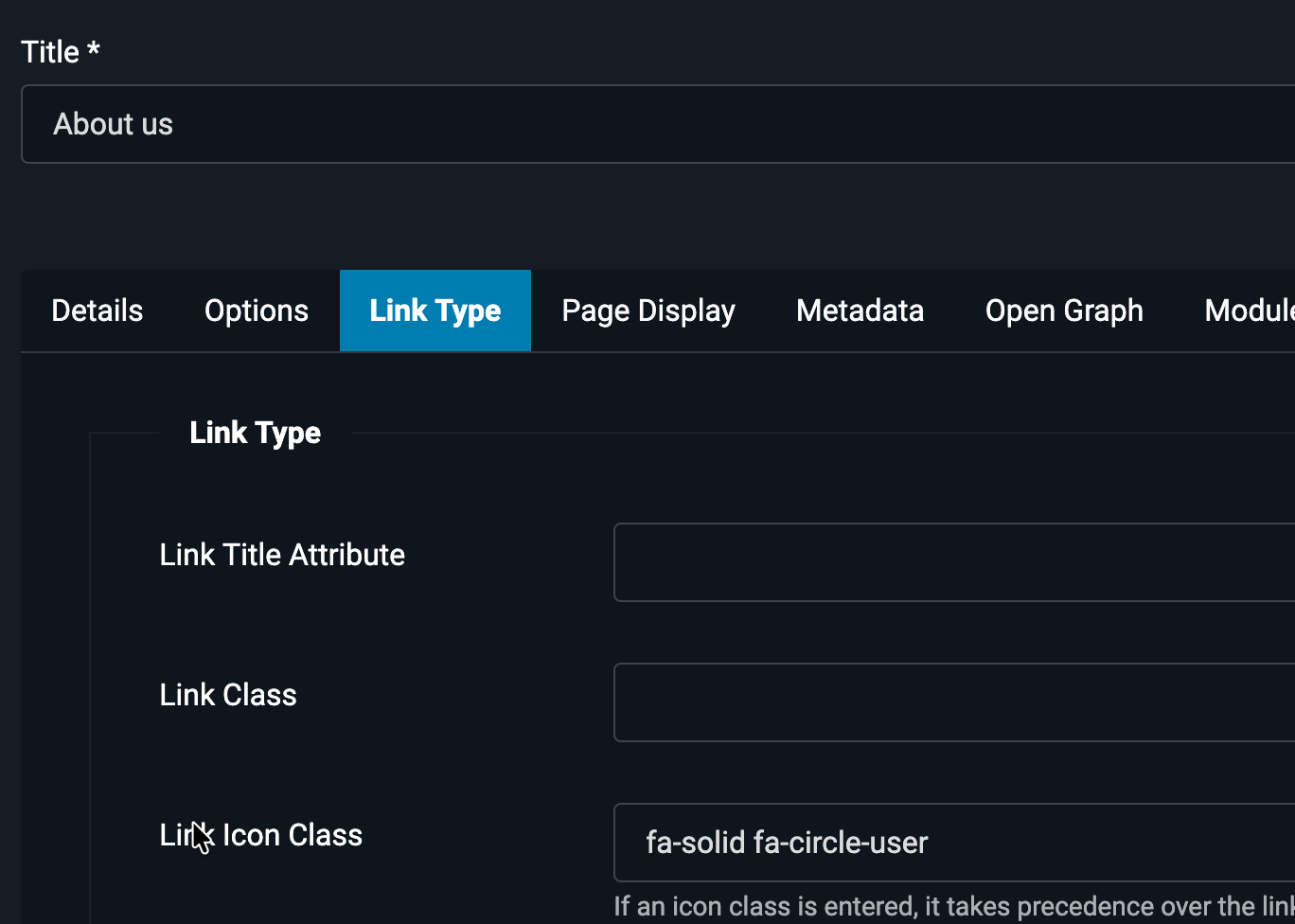
Task: Click the left border of the Link Type fieldset
Action: tap(90, 663)
